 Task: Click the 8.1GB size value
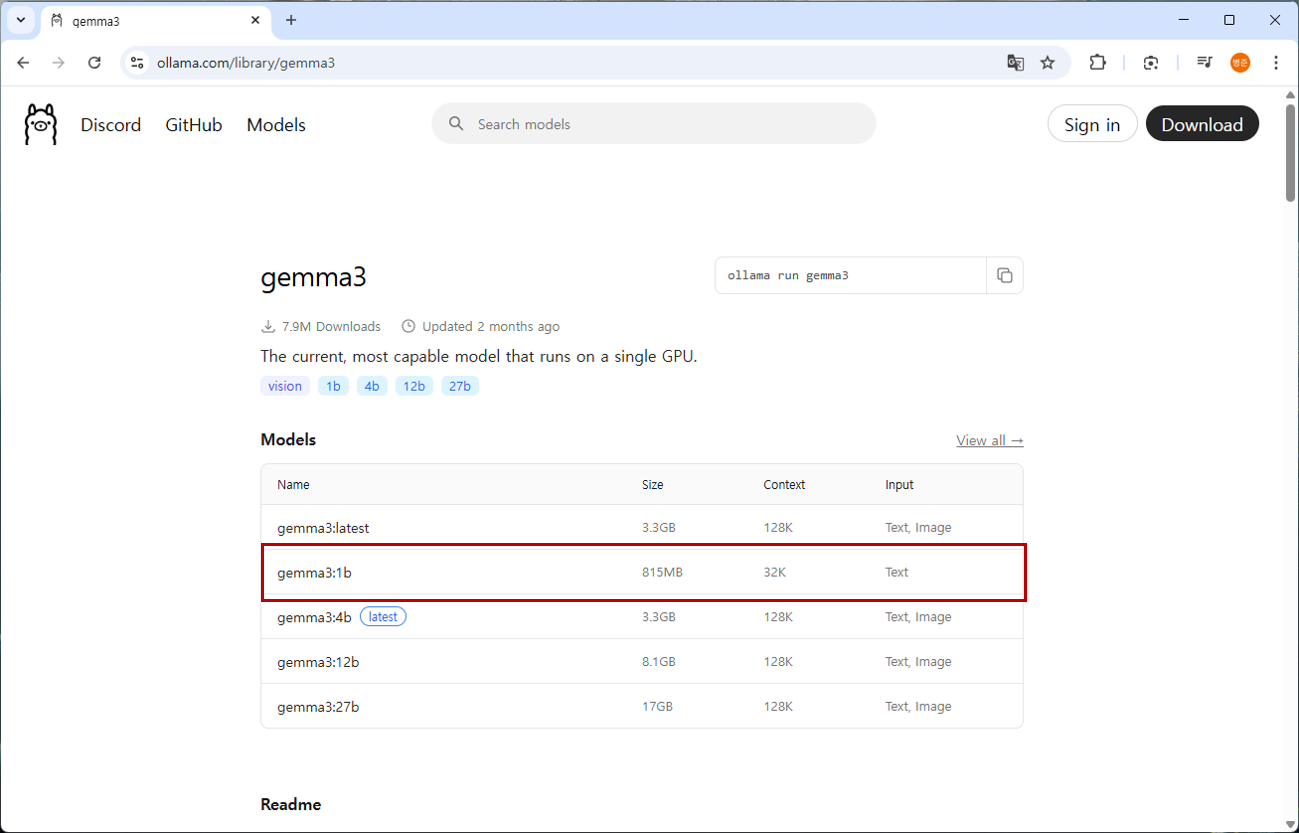tap(659, 662)
